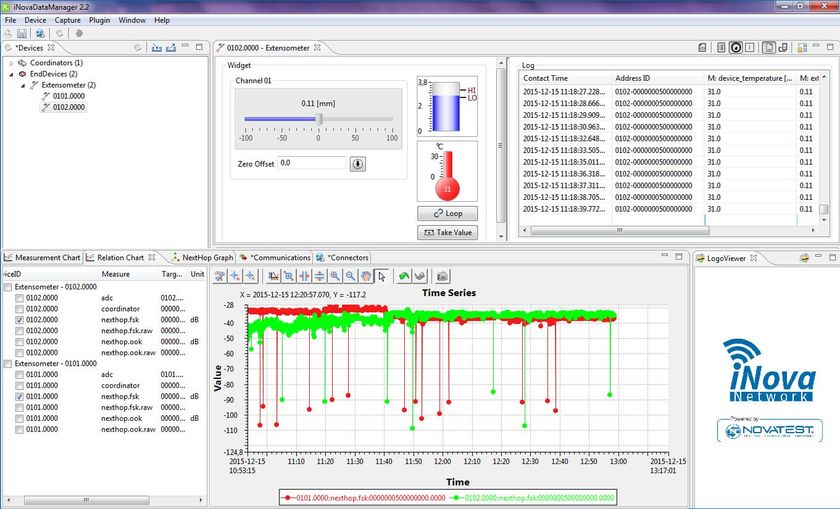This screenshot has height=509, width=840.
Task: Collapse the Extensometer (2) tree node
Action: [23, 85]
